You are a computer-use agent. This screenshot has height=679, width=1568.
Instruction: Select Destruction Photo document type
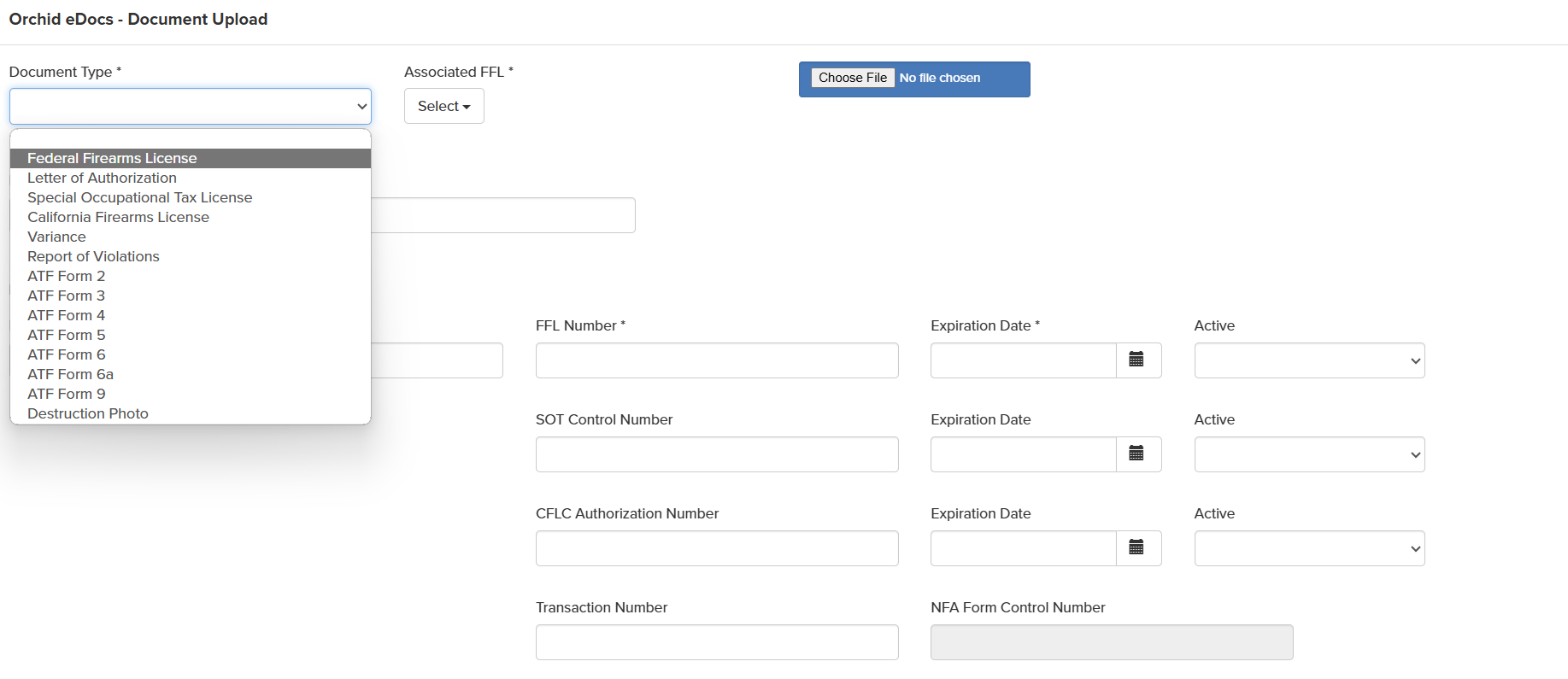click(x=87, y=413)
